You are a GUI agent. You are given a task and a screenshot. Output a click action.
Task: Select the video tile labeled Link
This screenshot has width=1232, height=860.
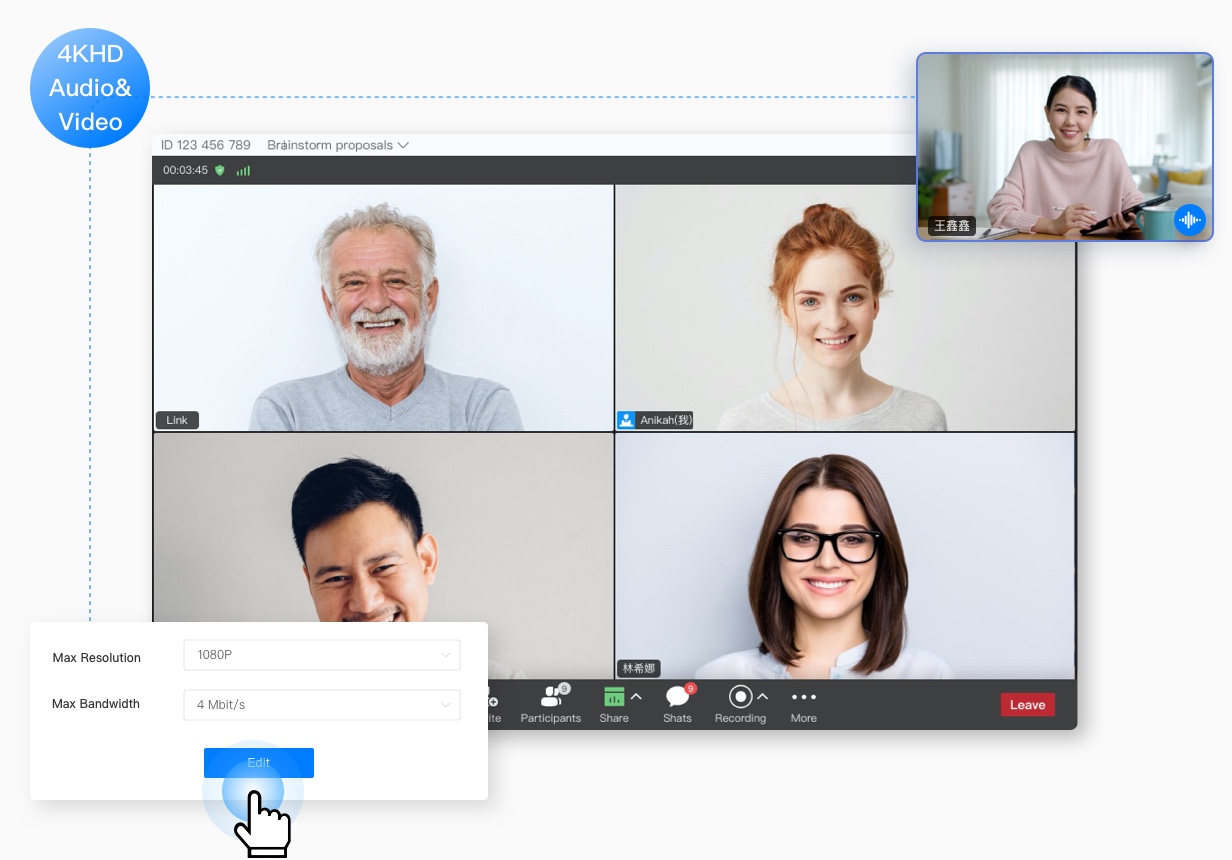(383, 307)
